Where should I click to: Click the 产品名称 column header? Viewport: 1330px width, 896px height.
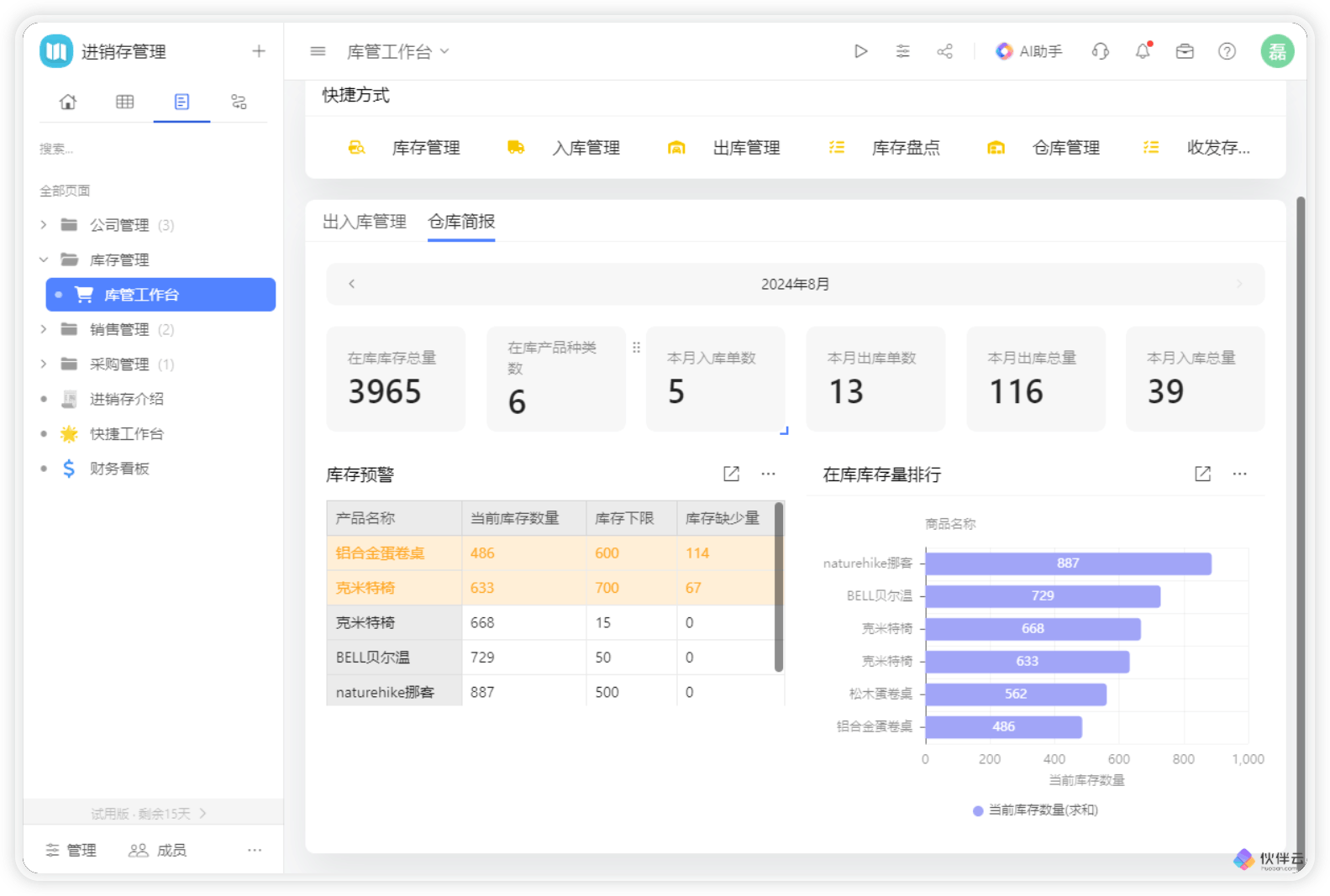[394, 518]
